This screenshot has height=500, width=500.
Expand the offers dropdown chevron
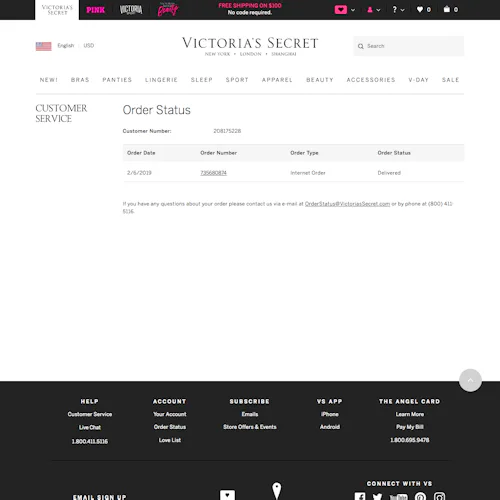tap(353, 10)
